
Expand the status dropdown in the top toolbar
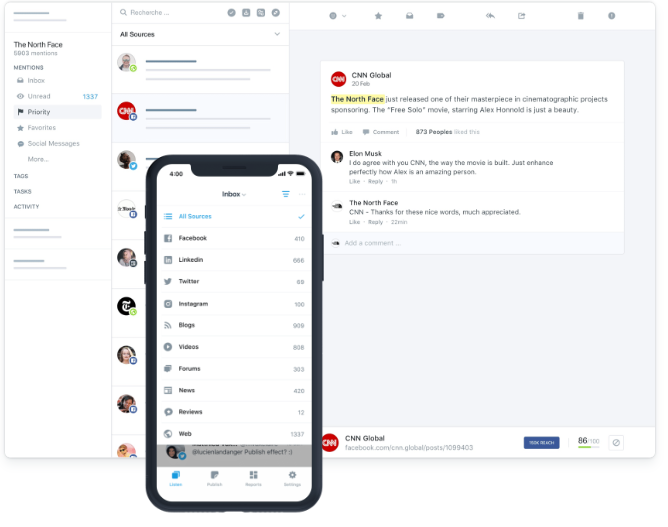point(338,16)
